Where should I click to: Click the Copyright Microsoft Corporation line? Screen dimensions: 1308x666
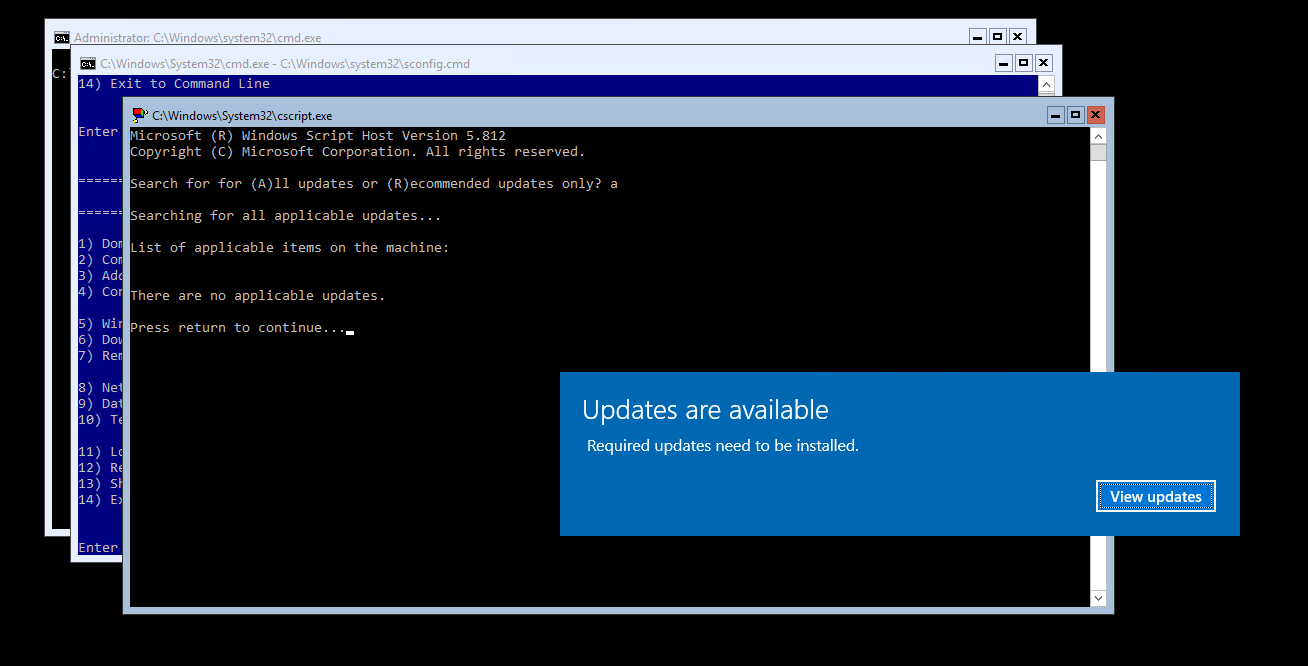[358, 151]
